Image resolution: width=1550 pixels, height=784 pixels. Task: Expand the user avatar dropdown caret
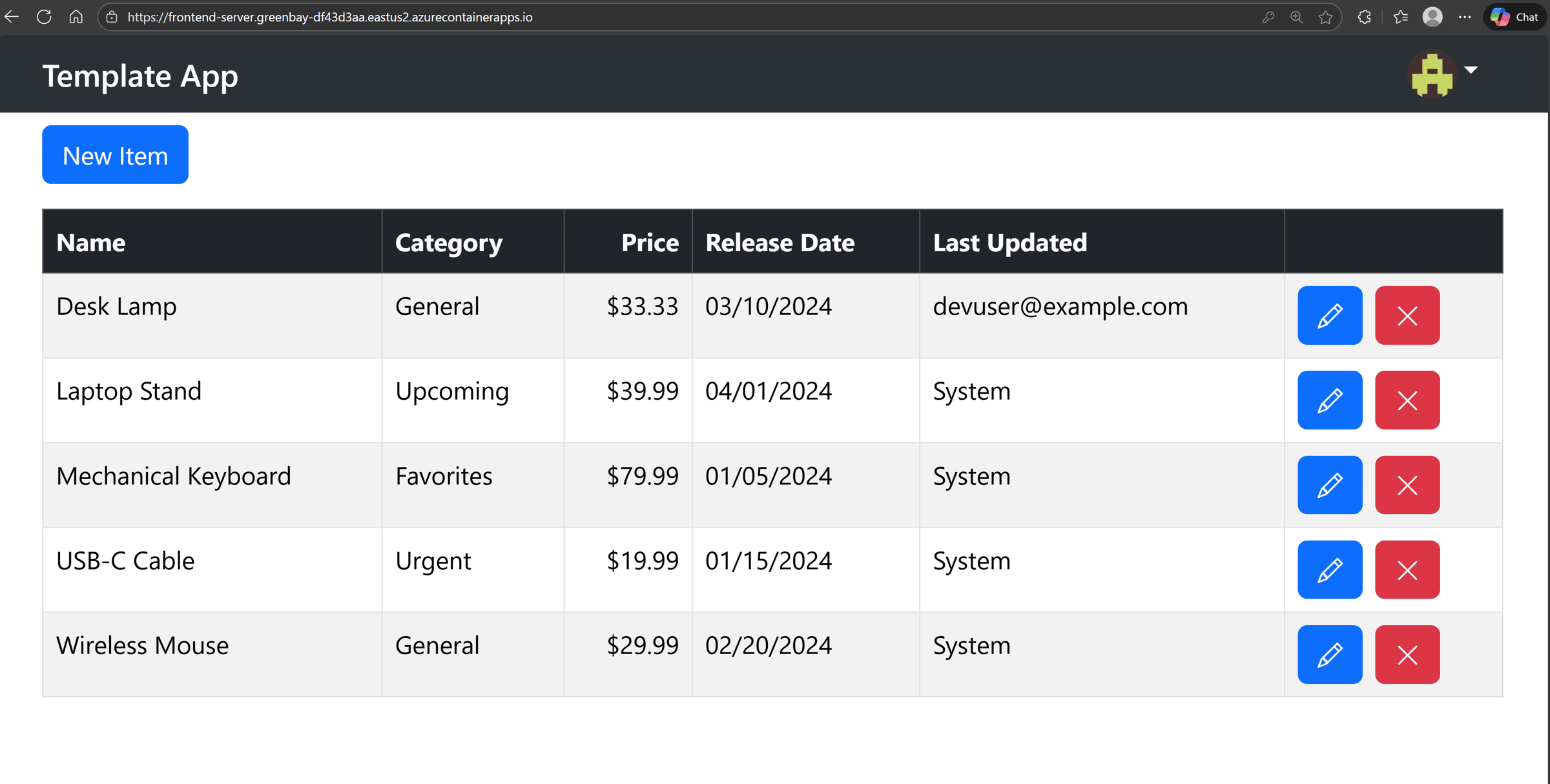tap(1471, 70)
